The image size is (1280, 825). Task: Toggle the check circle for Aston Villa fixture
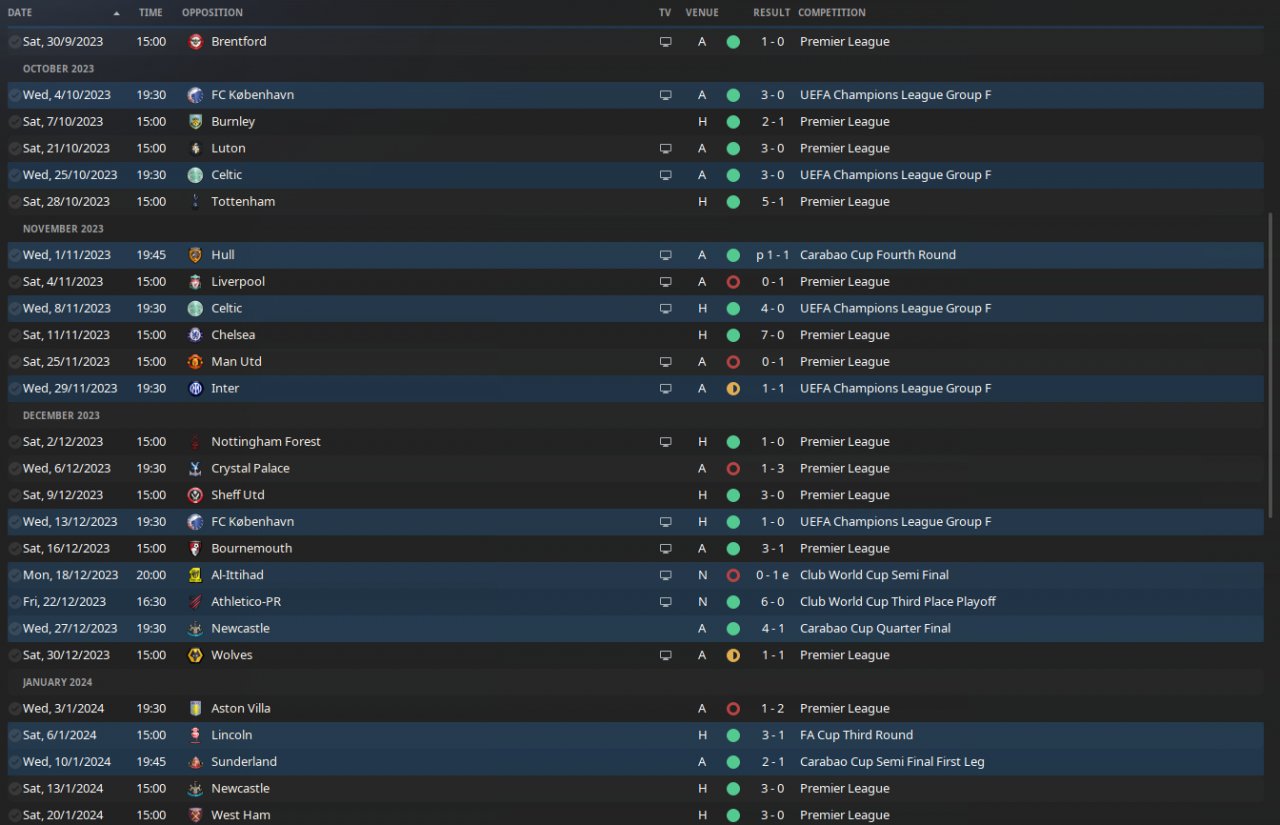[x=14, y=709]
